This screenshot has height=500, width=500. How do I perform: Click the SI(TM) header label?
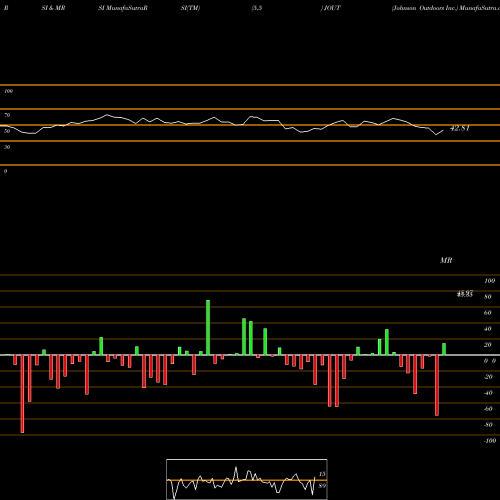click(x=190, y=8)
